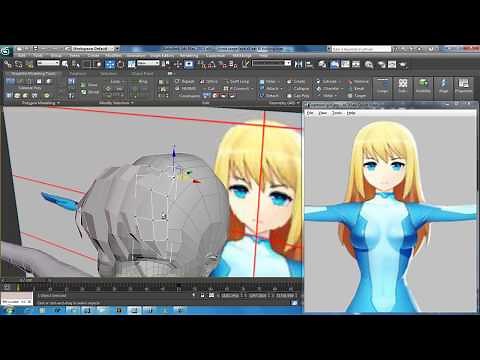Select Vertex sub-object level in ribbon

tap(10, 81)
